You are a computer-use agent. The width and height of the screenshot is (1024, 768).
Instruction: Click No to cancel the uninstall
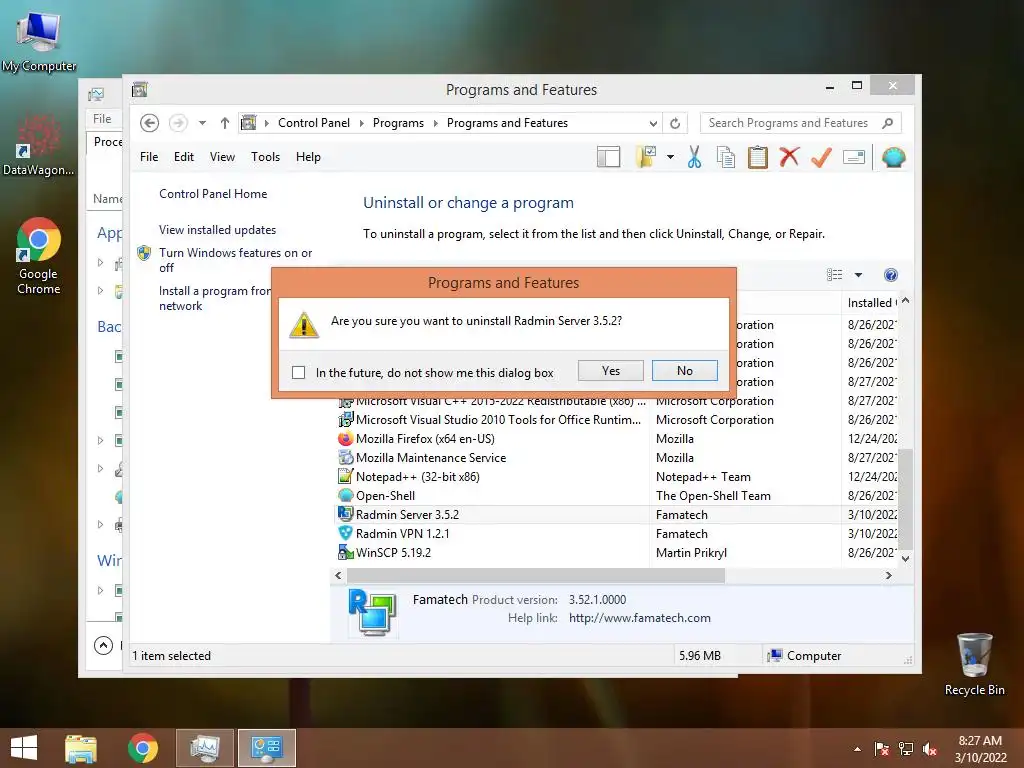(684, 371)
